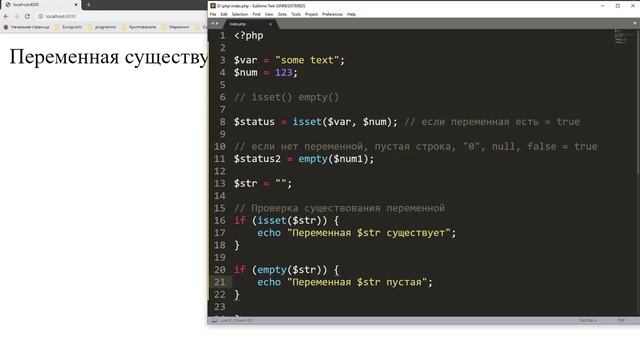Click 'if (empty($str))' on line 20
This screenshot has width=640, height=360.
[280, 270]
